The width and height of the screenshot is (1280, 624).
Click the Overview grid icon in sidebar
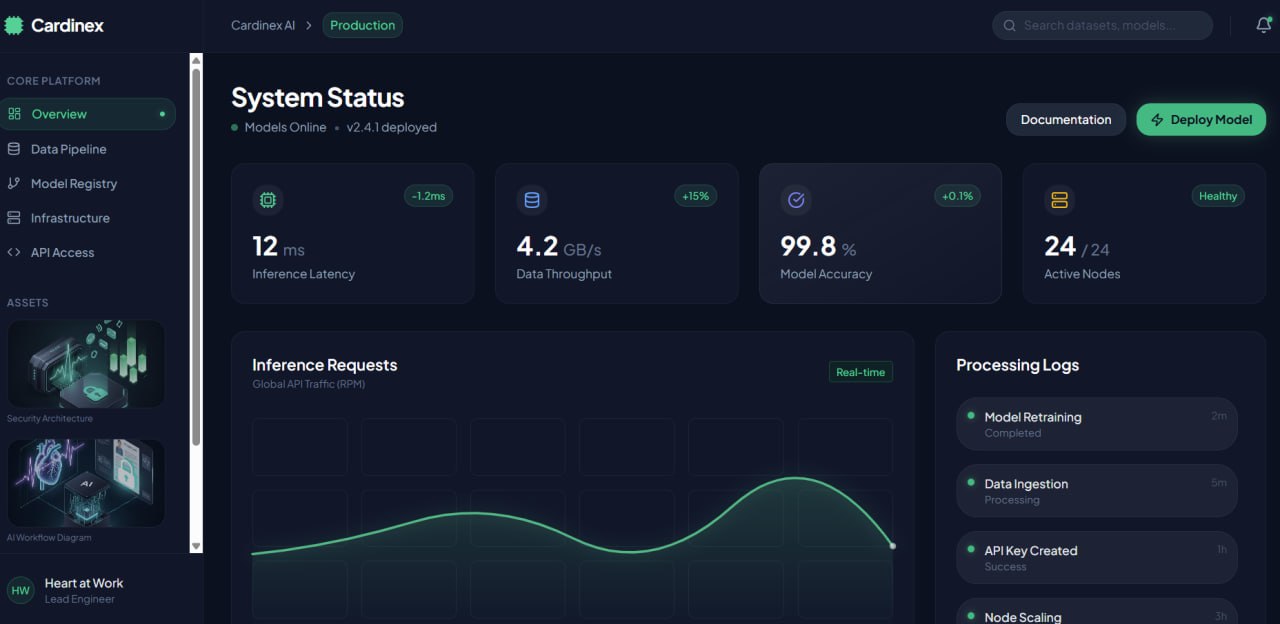[14, 114]
